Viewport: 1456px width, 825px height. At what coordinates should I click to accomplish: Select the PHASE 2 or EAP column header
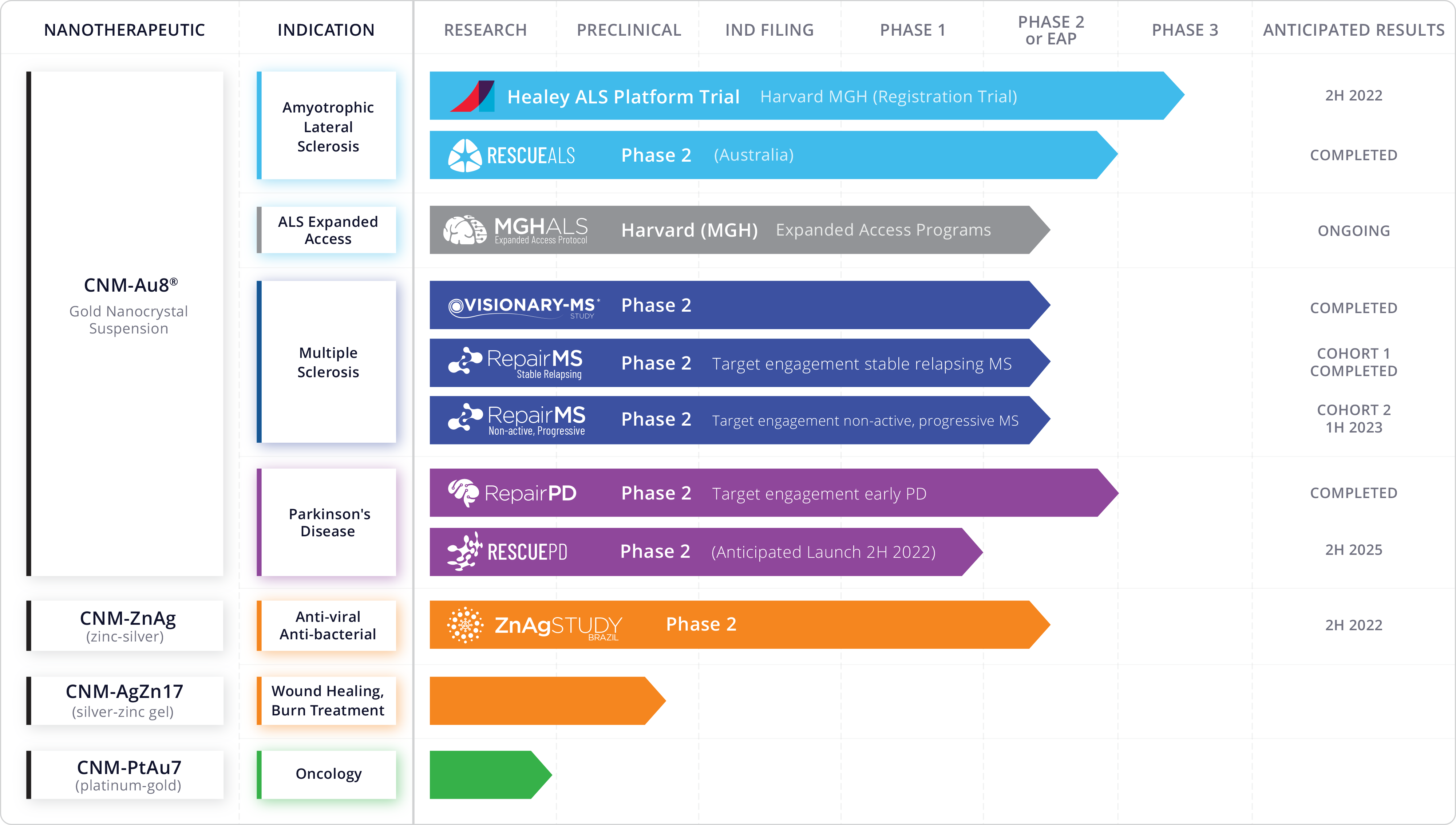click(x=1051, y=30)
